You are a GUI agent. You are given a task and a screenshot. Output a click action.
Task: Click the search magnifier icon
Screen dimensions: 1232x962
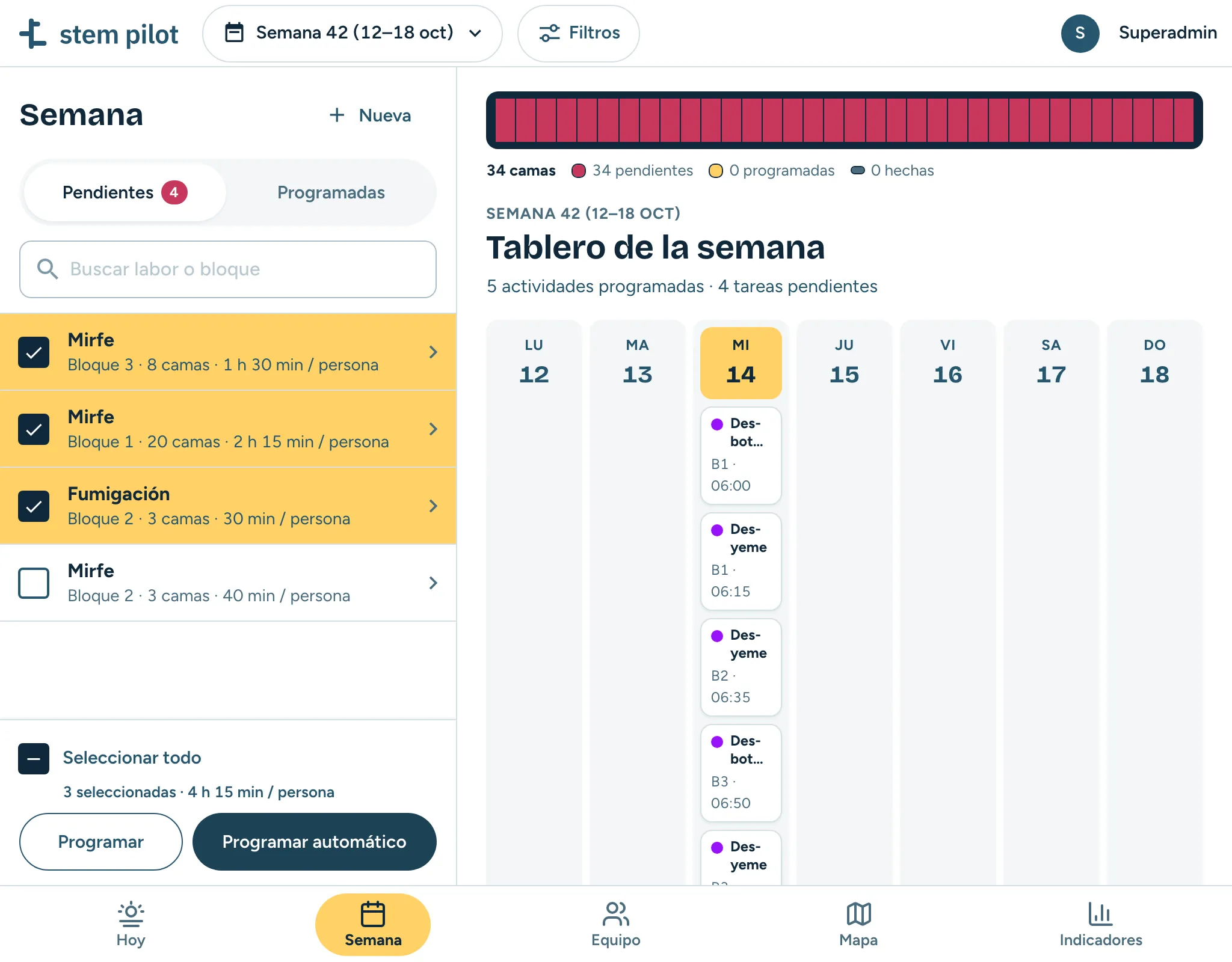coord(48,269)
